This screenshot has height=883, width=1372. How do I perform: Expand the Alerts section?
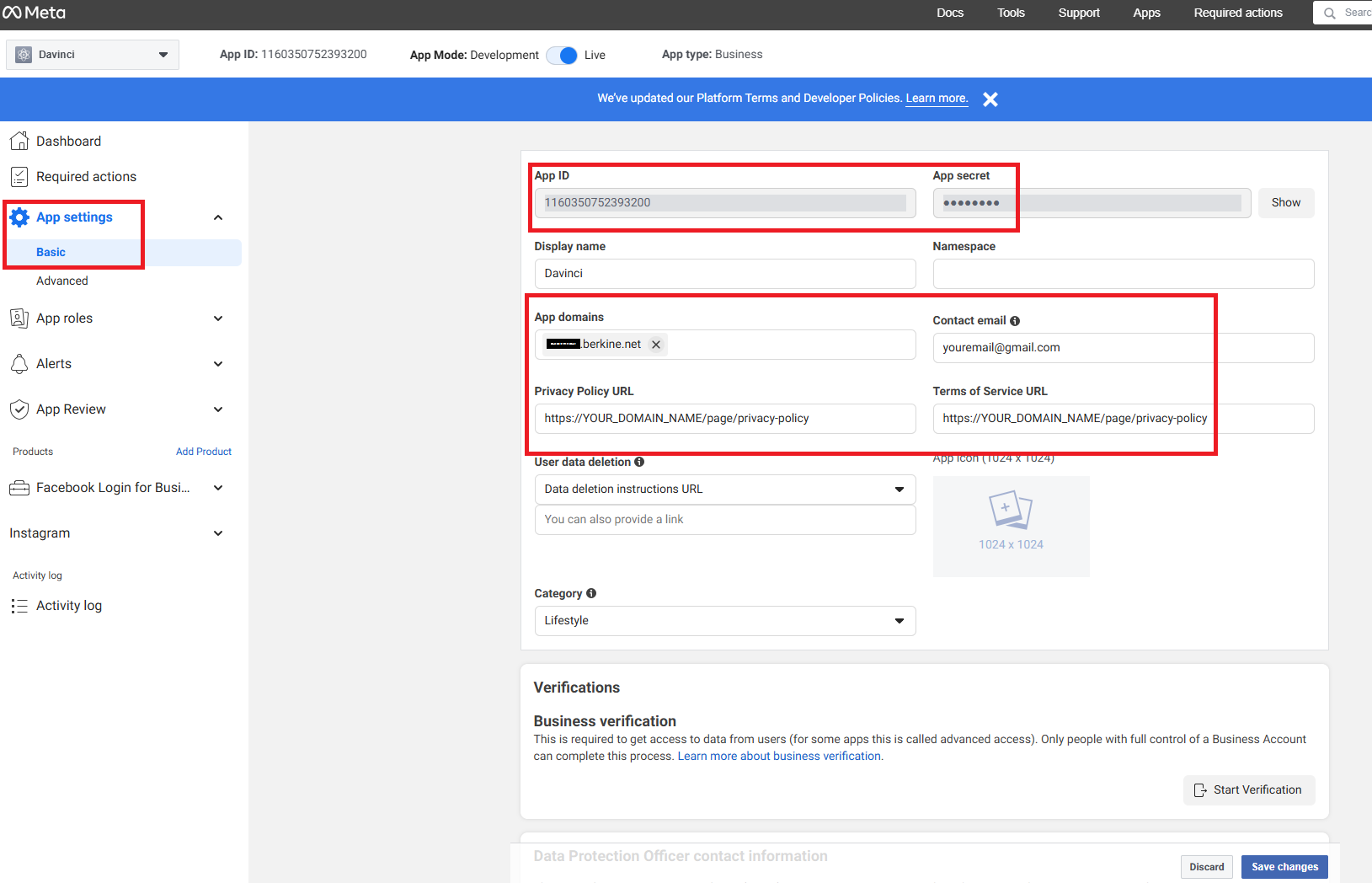218,364
